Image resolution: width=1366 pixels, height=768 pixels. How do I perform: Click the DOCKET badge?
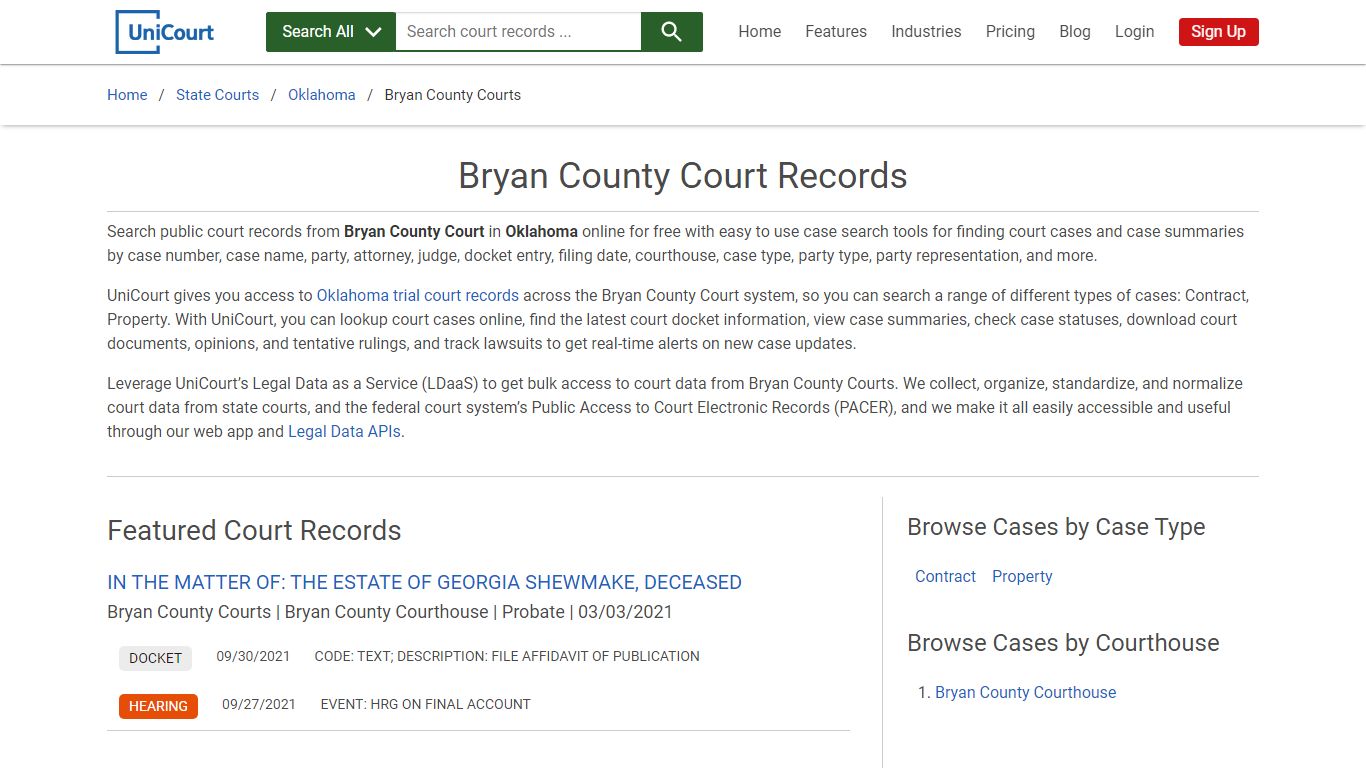pyautogui.click(x=155, y=658)
